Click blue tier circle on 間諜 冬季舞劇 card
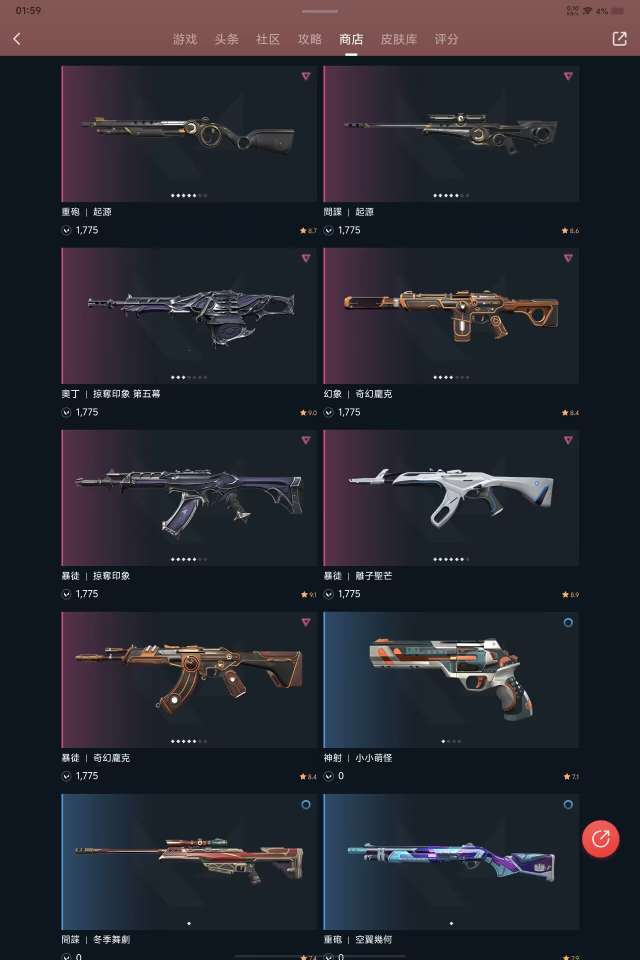Image resolution: width=640 pixels, height=960 pixels. click(306, 804)
